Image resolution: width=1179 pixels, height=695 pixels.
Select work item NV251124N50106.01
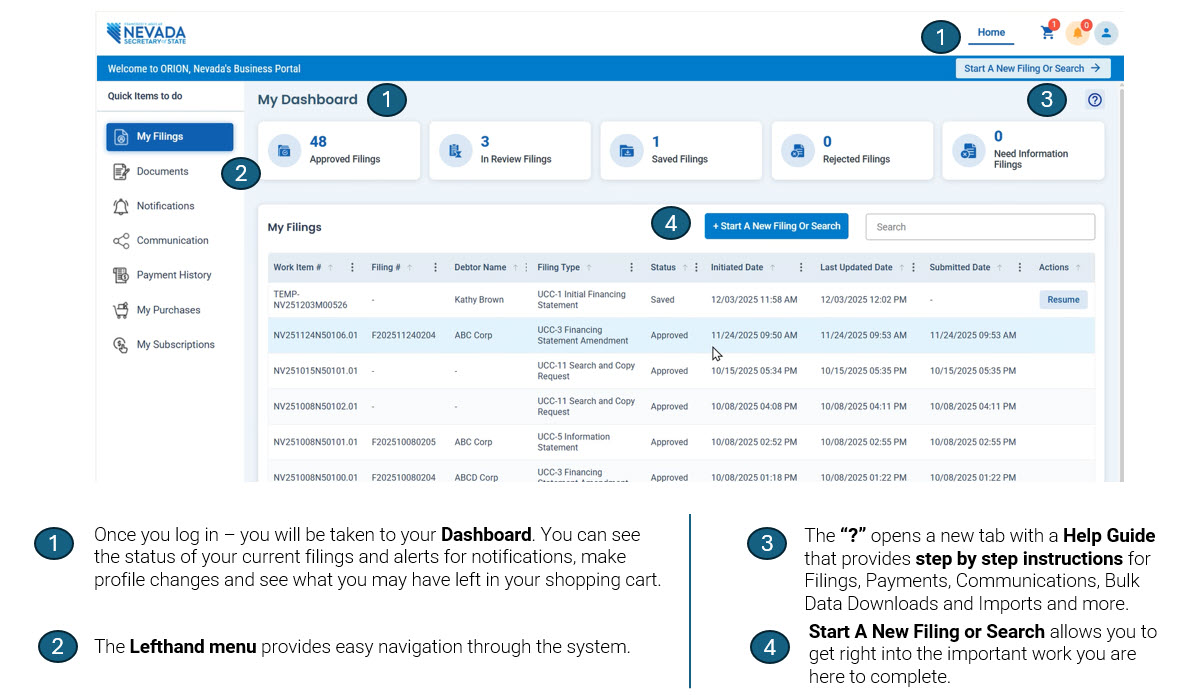(315, 335)
